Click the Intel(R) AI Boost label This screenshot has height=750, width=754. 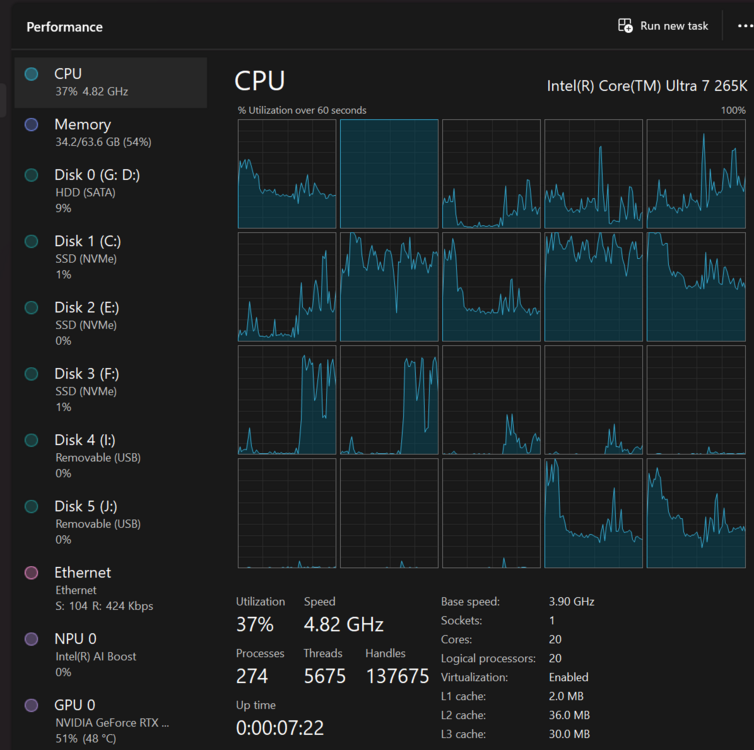96,657
